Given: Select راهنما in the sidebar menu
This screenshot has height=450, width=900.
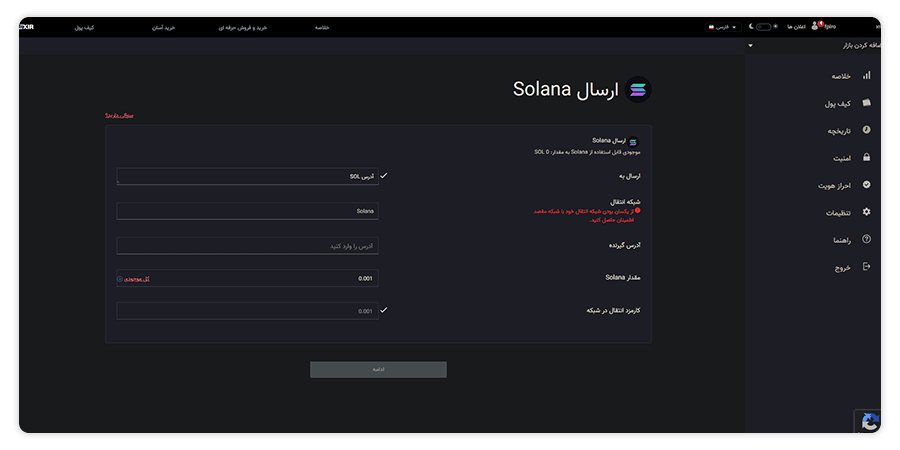Looking at the screenshot, I should tap(842, 240).
